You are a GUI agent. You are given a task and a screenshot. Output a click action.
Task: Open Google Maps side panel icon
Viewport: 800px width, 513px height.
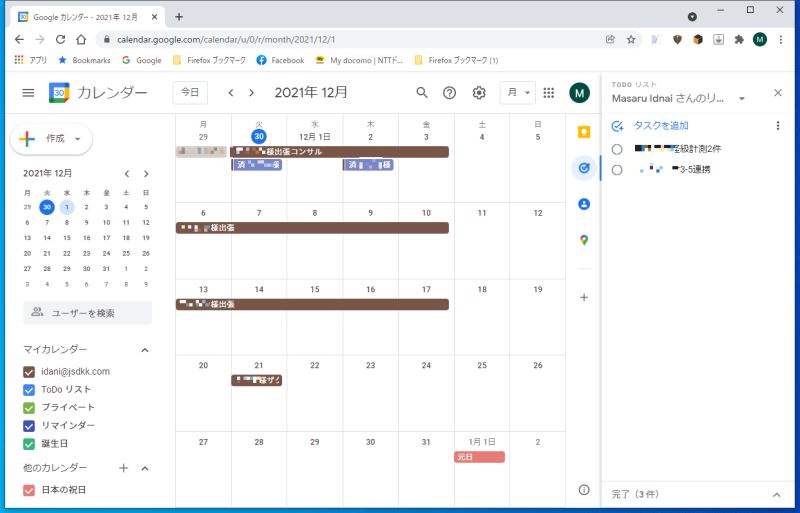pyautogui.click(x=584, y=240)
